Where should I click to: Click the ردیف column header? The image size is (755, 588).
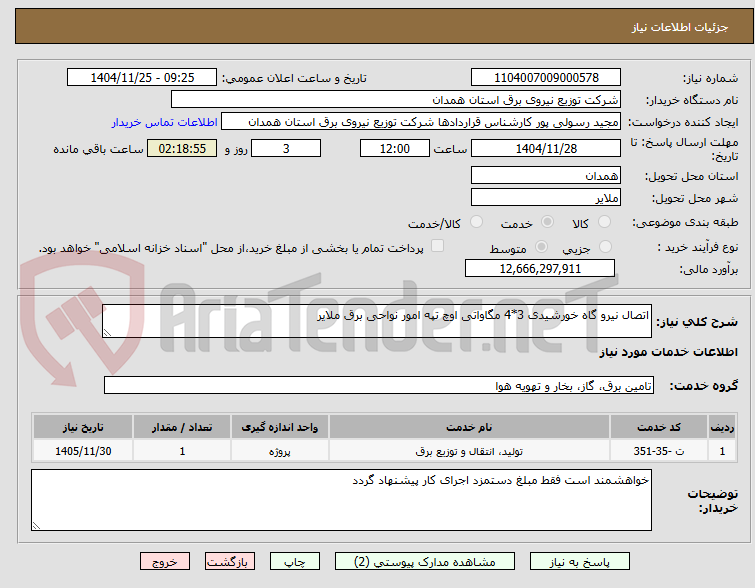[x=722, y=427]
